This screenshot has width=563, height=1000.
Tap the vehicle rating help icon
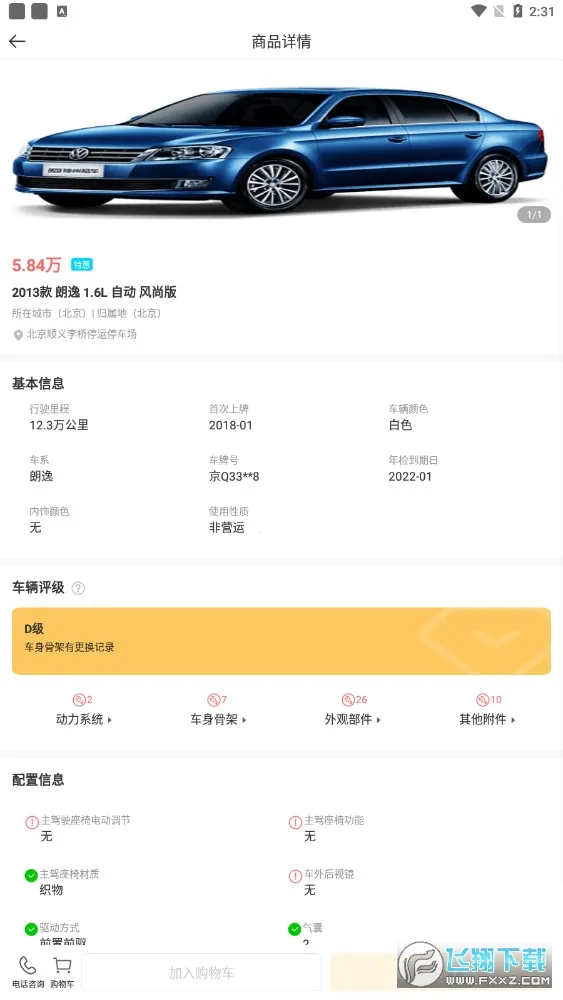point(78,588)
